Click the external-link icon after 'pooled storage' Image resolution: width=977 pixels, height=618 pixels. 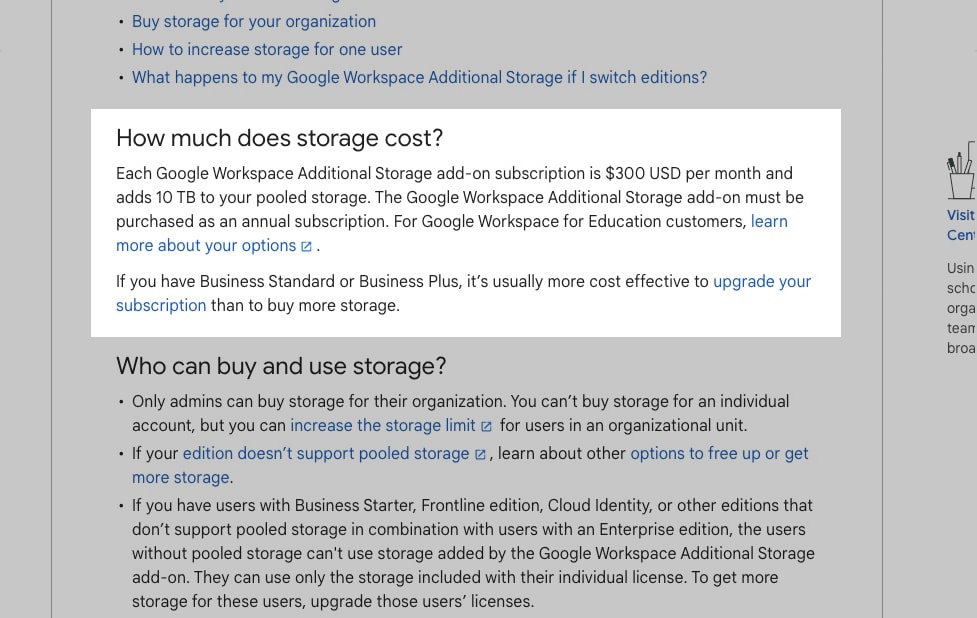(480, 454)
